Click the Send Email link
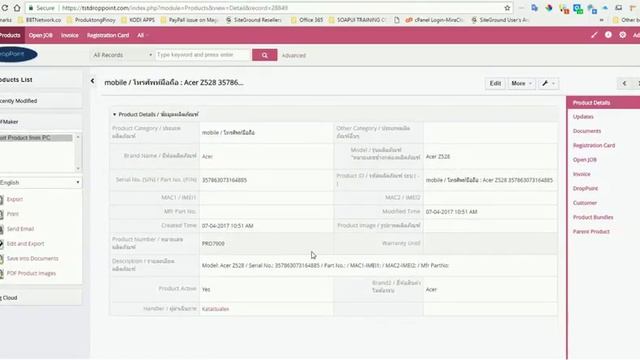 tap(20, 229)
